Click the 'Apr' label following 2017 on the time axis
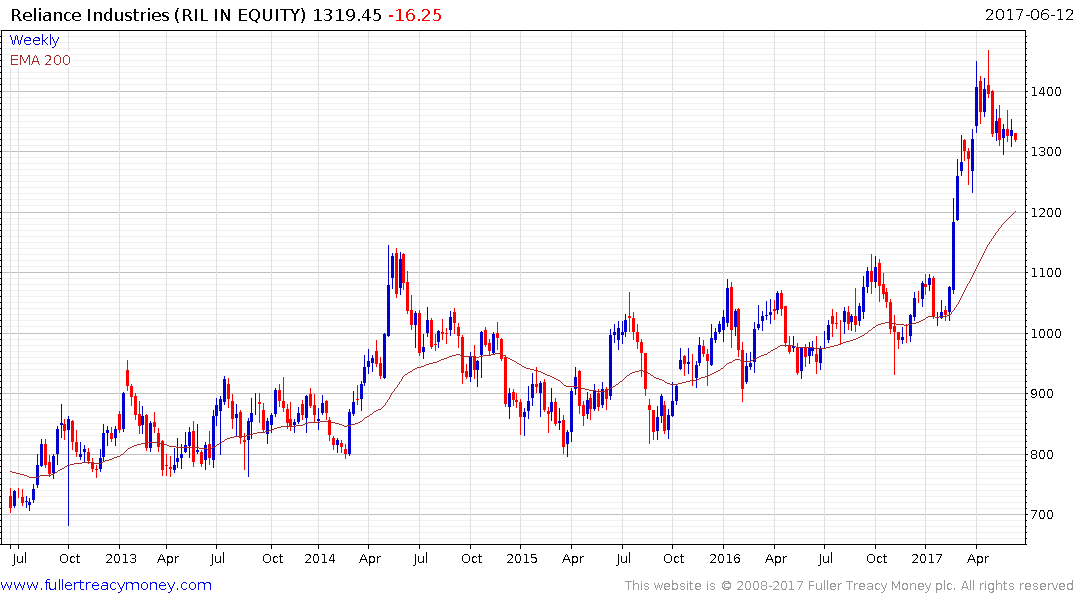This screenshot has height=600, width=1075. 978,559
